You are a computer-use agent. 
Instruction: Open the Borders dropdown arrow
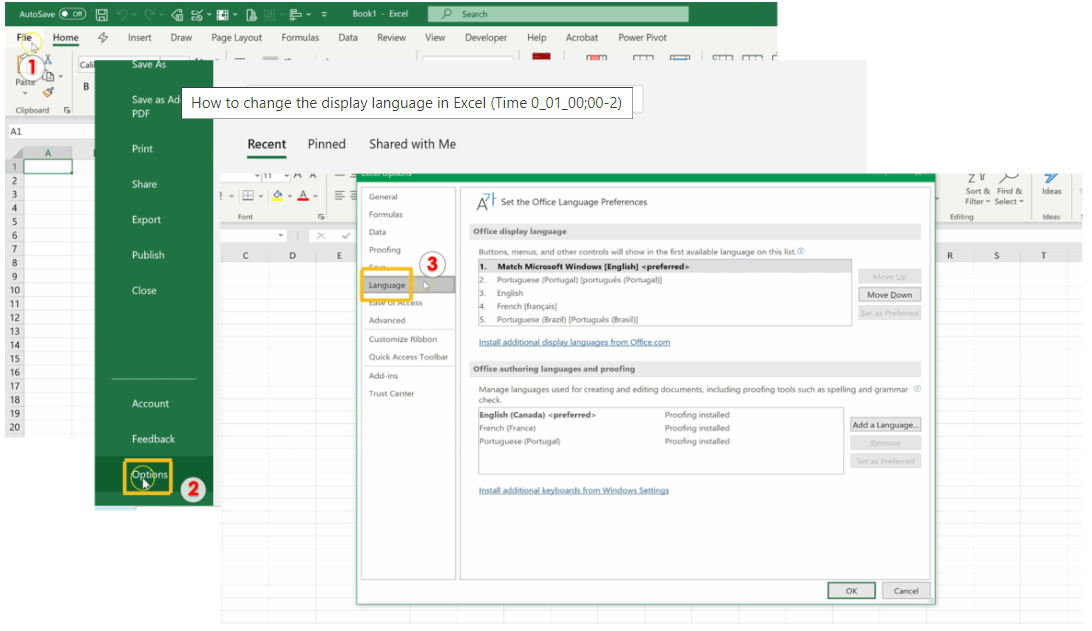coord(260,195)
